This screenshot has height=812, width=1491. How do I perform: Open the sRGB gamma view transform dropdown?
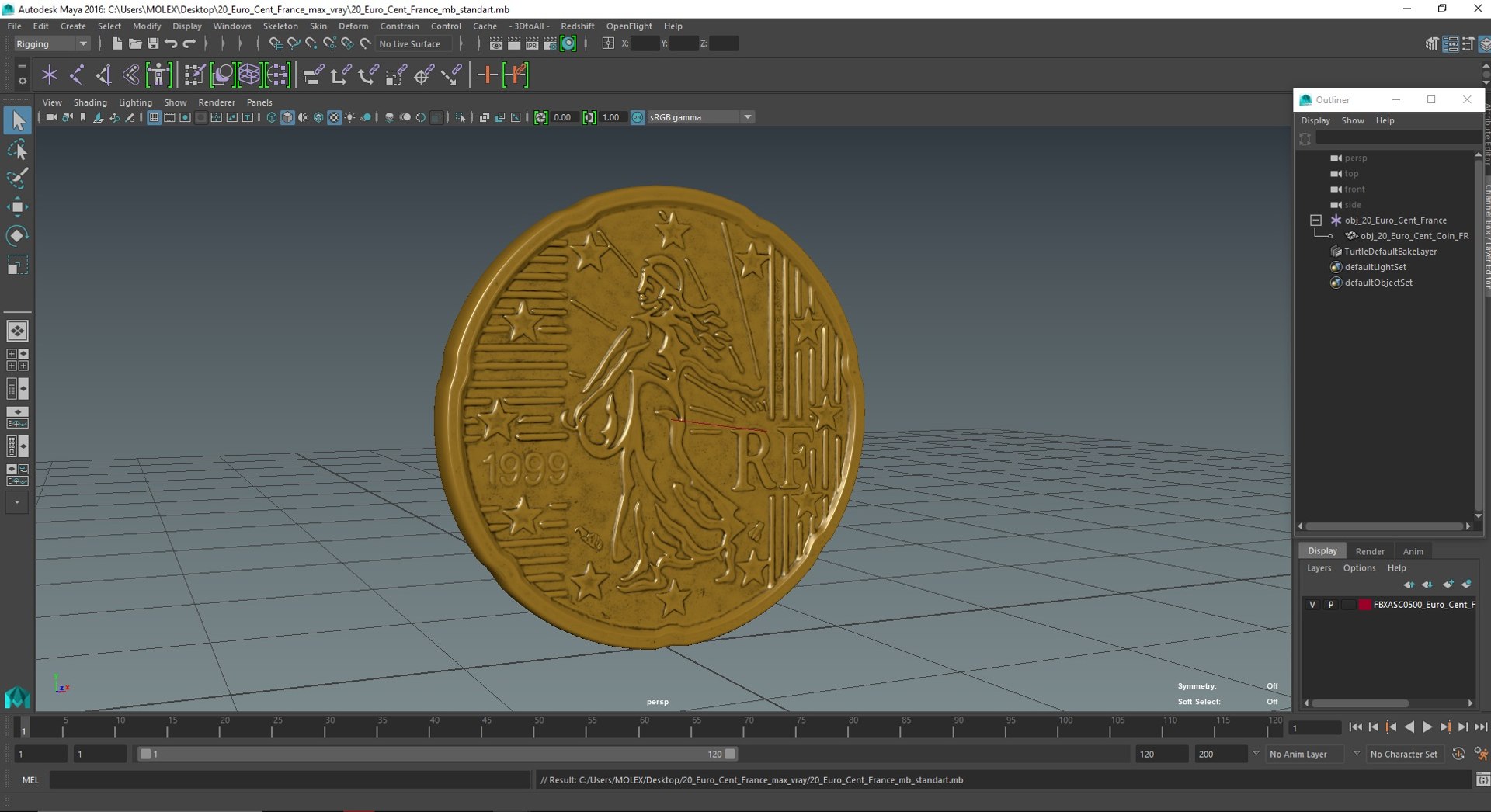tap(701, 117)
